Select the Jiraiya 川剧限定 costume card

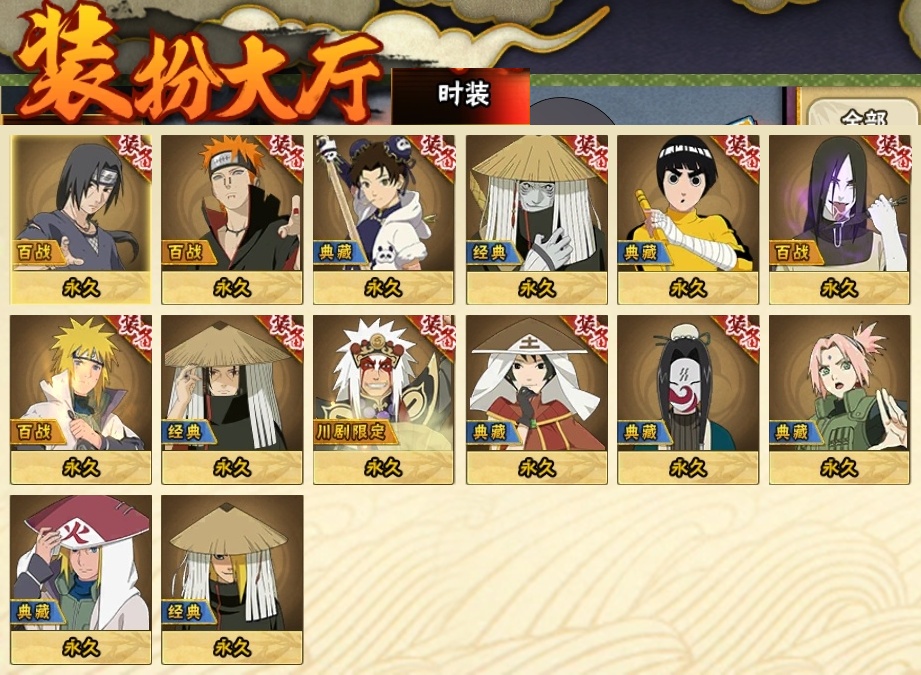384,399
